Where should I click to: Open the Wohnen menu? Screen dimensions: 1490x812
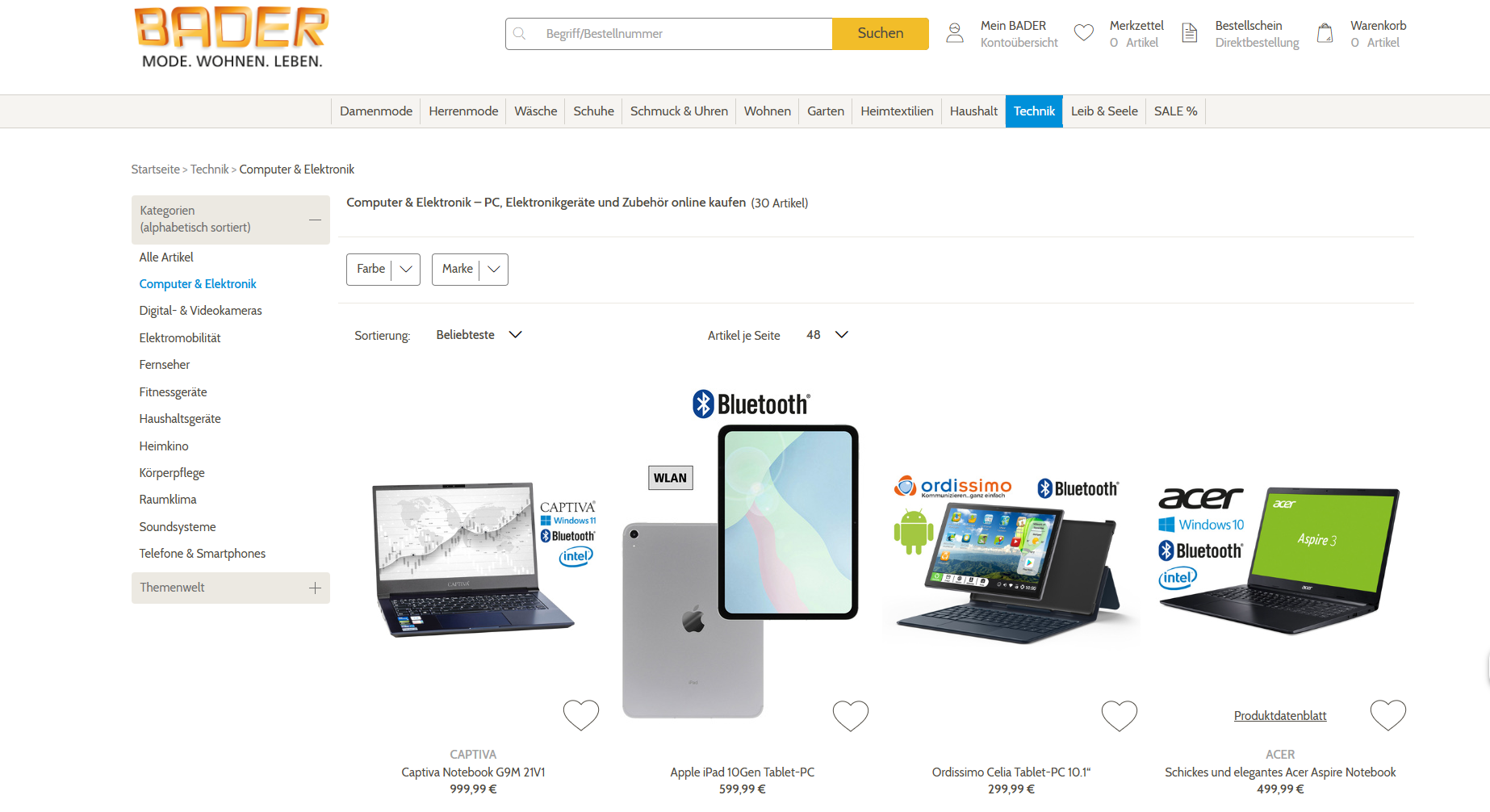click(768, 111)
